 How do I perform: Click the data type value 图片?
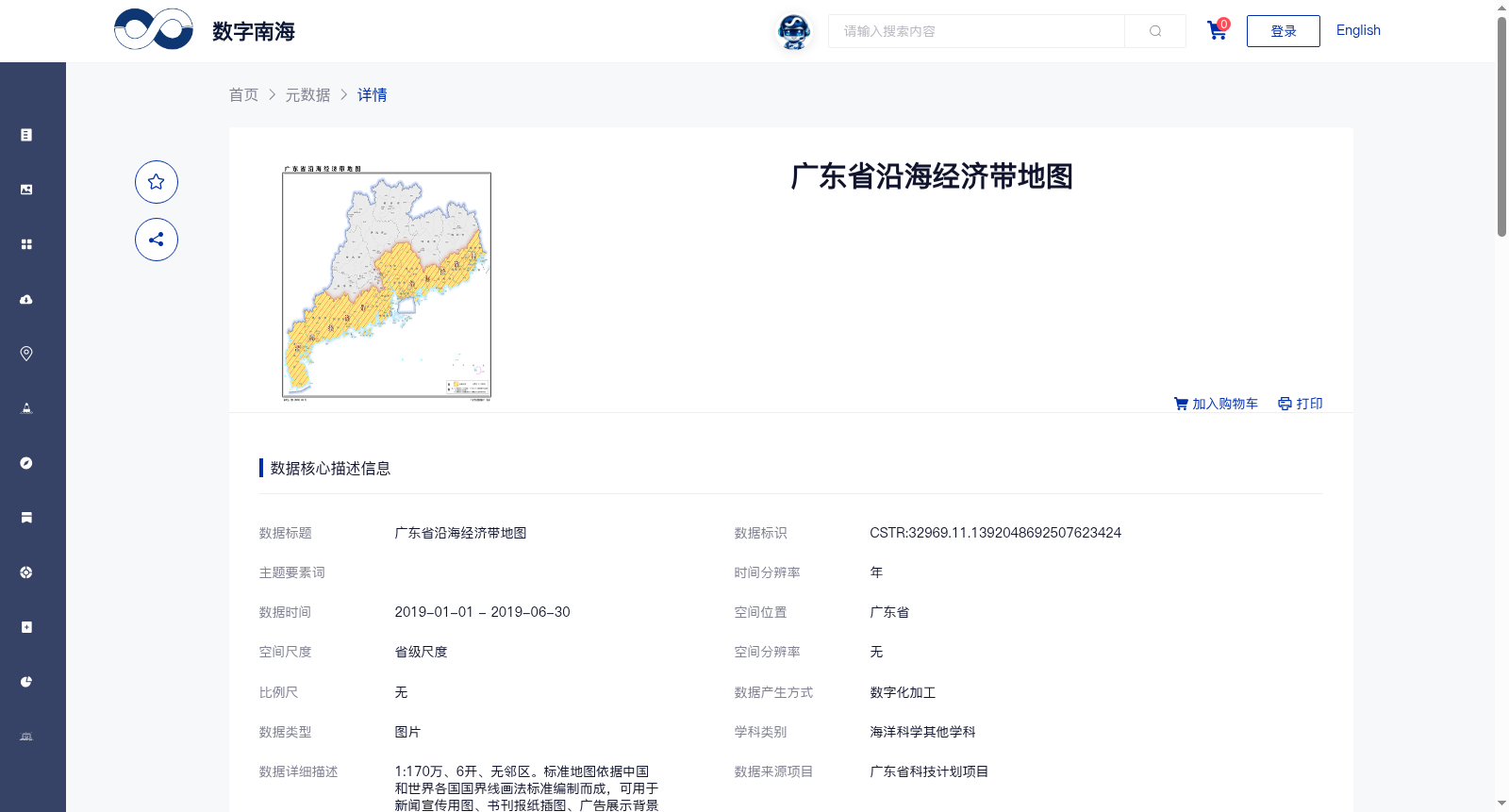point(407,732)
